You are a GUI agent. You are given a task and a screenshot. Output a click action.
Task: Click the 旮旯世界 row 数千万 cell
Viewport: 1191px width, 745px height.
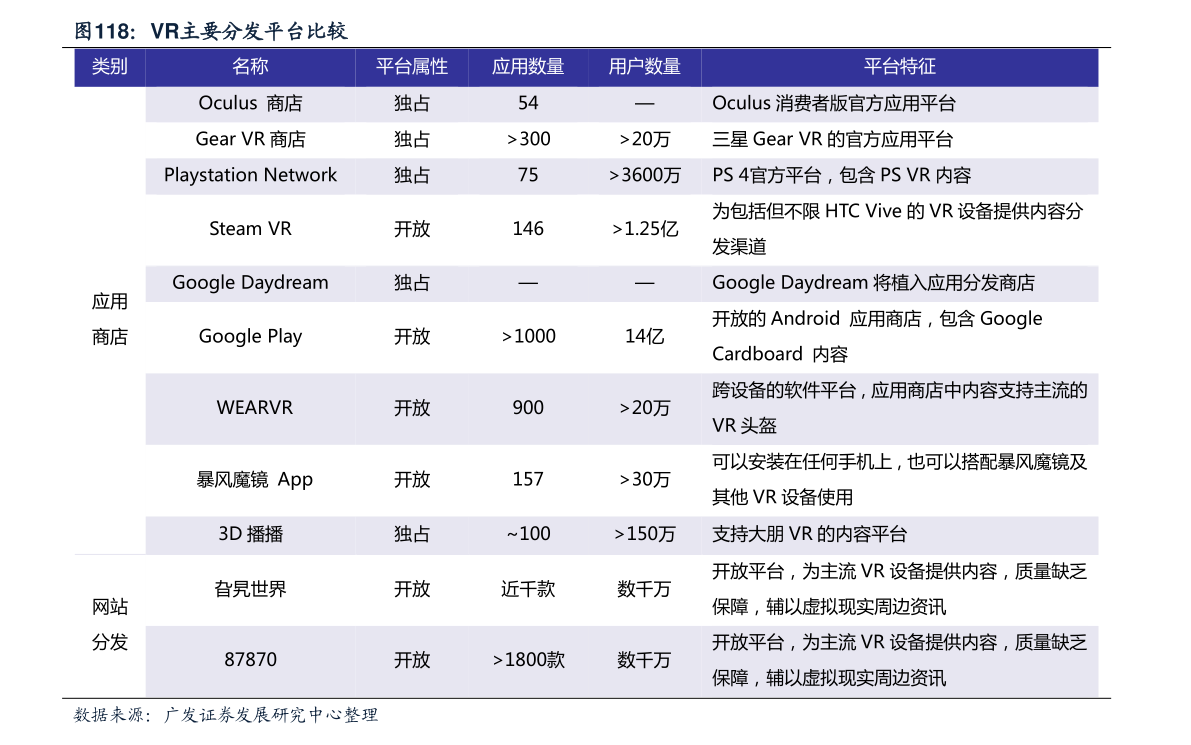tap(644, 589)
